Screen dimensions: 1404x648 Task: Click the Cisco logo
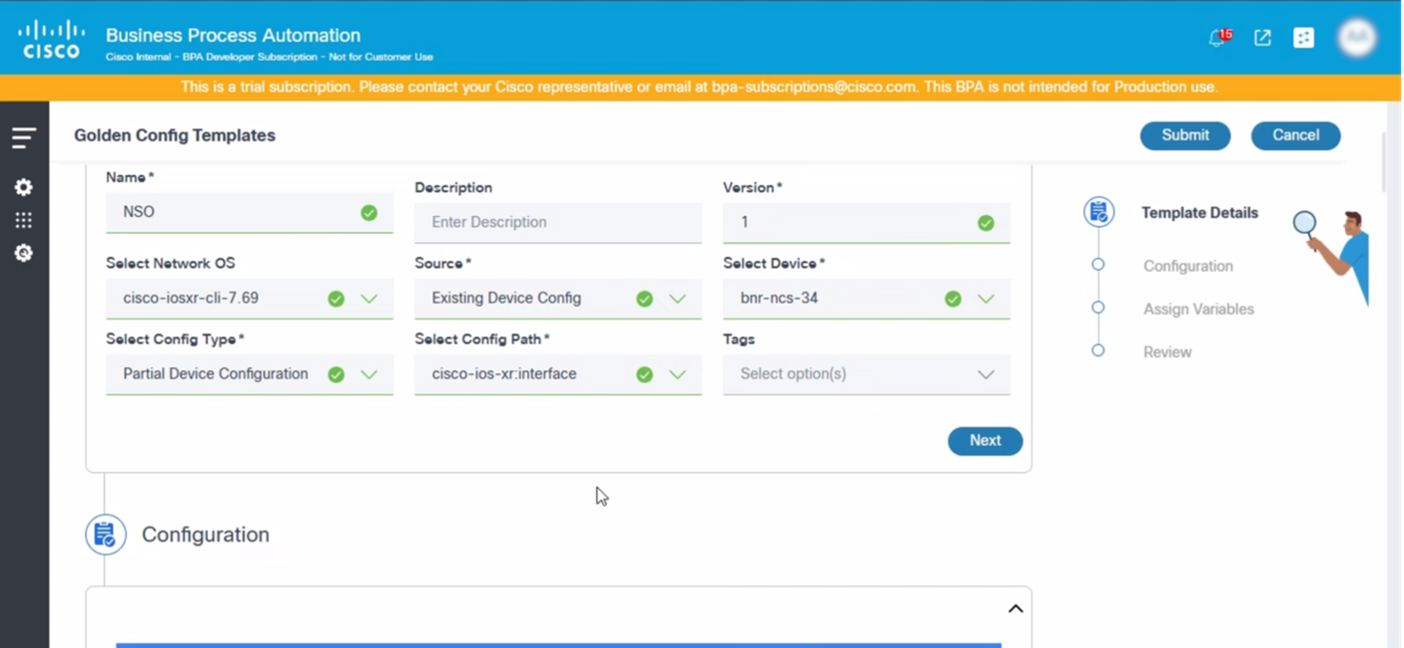(x=51, y=40)
